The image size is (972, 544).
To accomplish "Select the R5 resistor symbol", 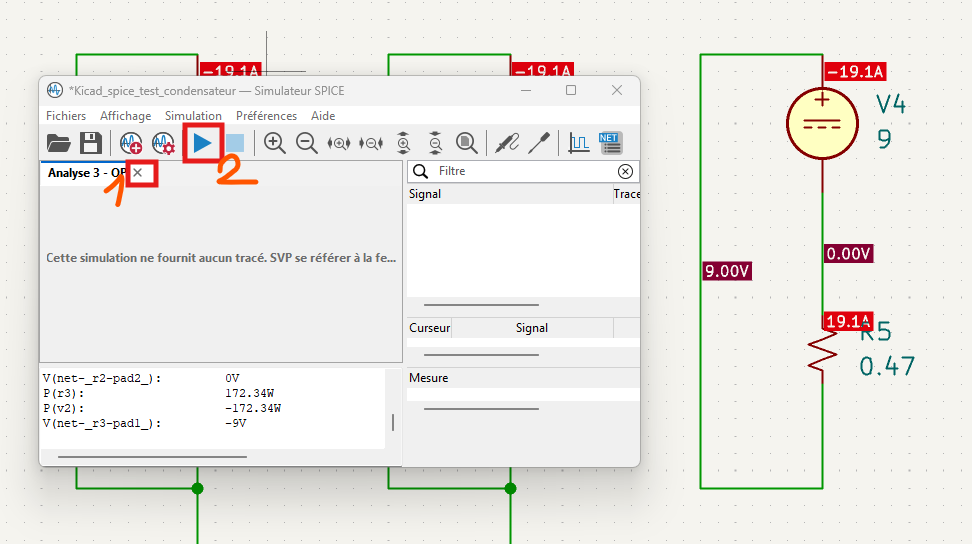I will 823,351.
